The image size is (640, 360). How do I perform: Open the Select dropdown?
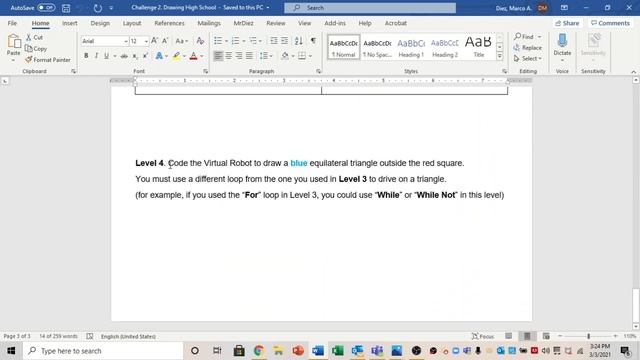coord(528,59)
